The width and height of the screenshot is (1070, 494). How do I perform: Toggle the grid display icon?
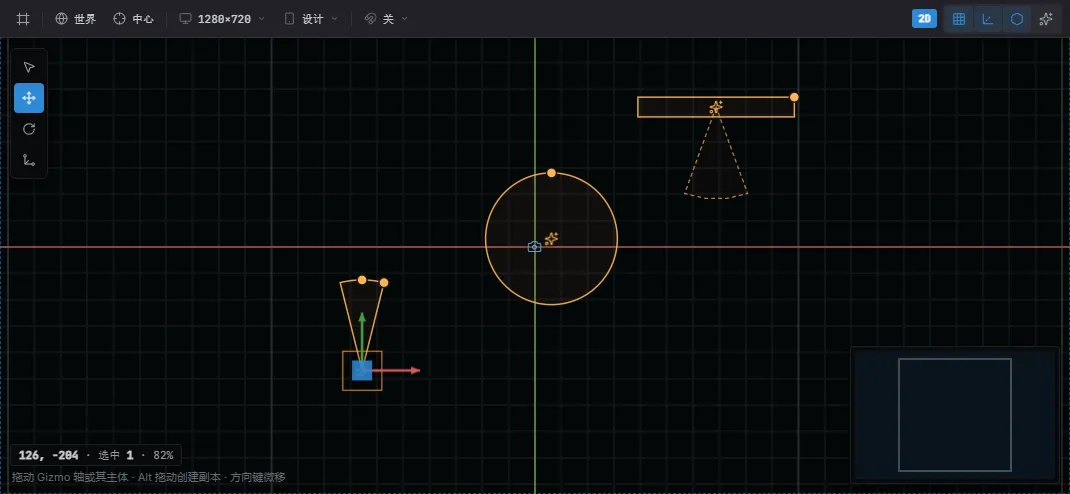pos(959,19)
